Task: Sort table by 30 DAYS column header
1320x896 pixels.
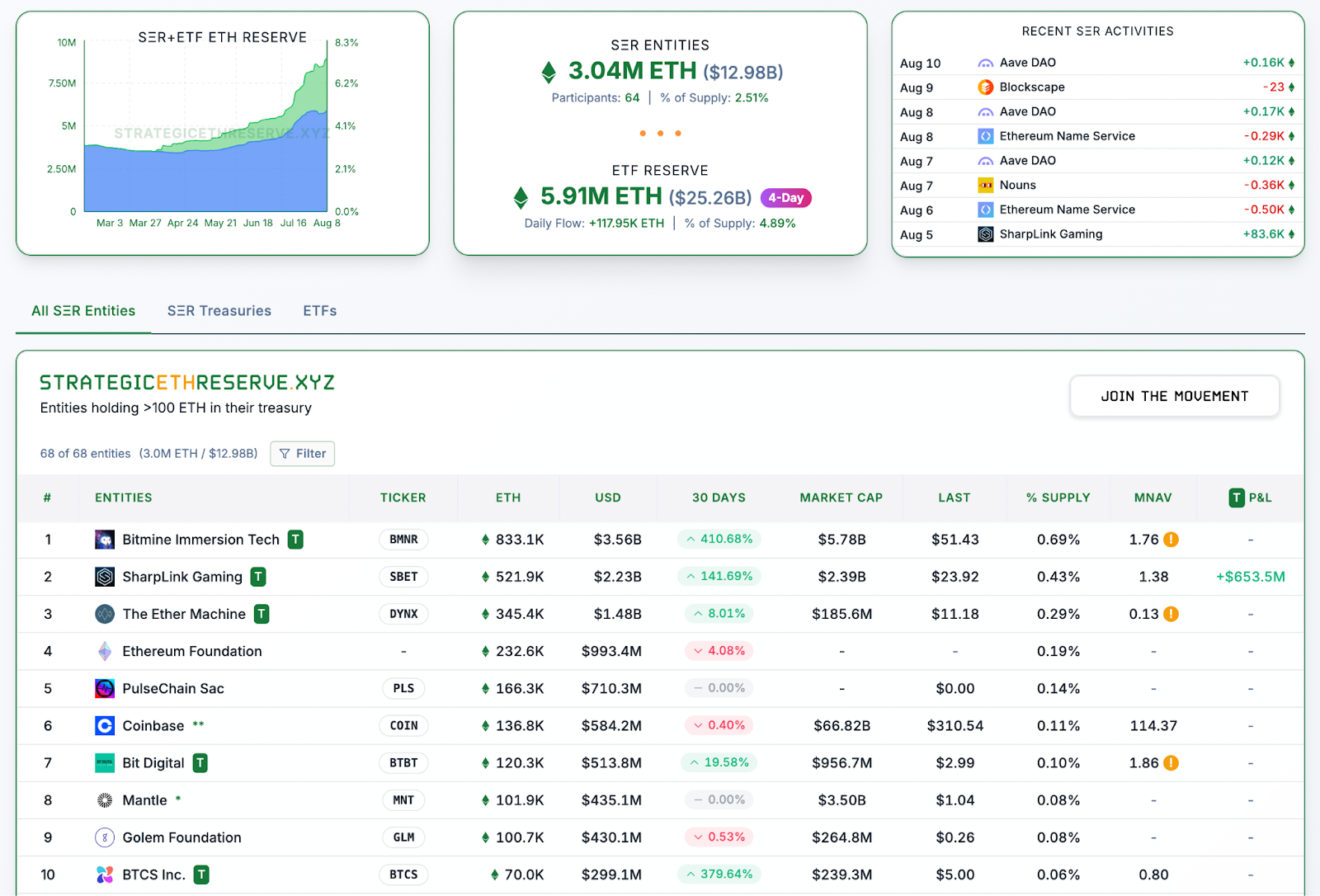Action: coord(719,498)
